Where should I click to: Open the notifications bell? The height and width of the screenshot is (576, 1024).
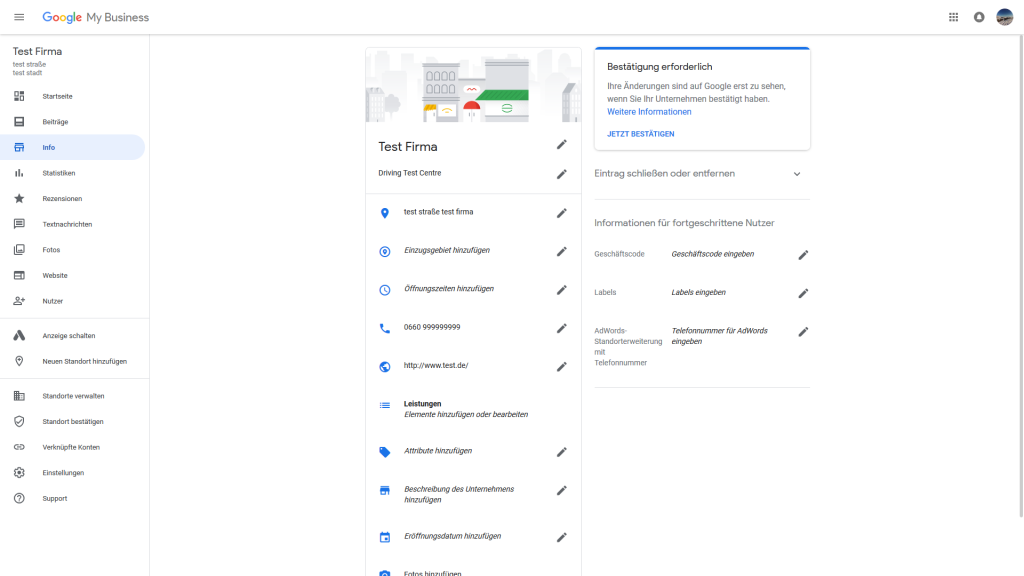(979, 16)
